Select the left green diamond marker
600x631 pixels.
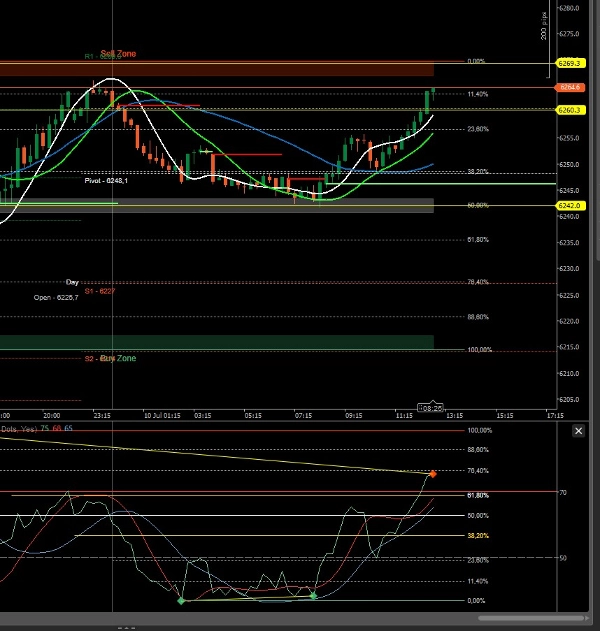181,600
